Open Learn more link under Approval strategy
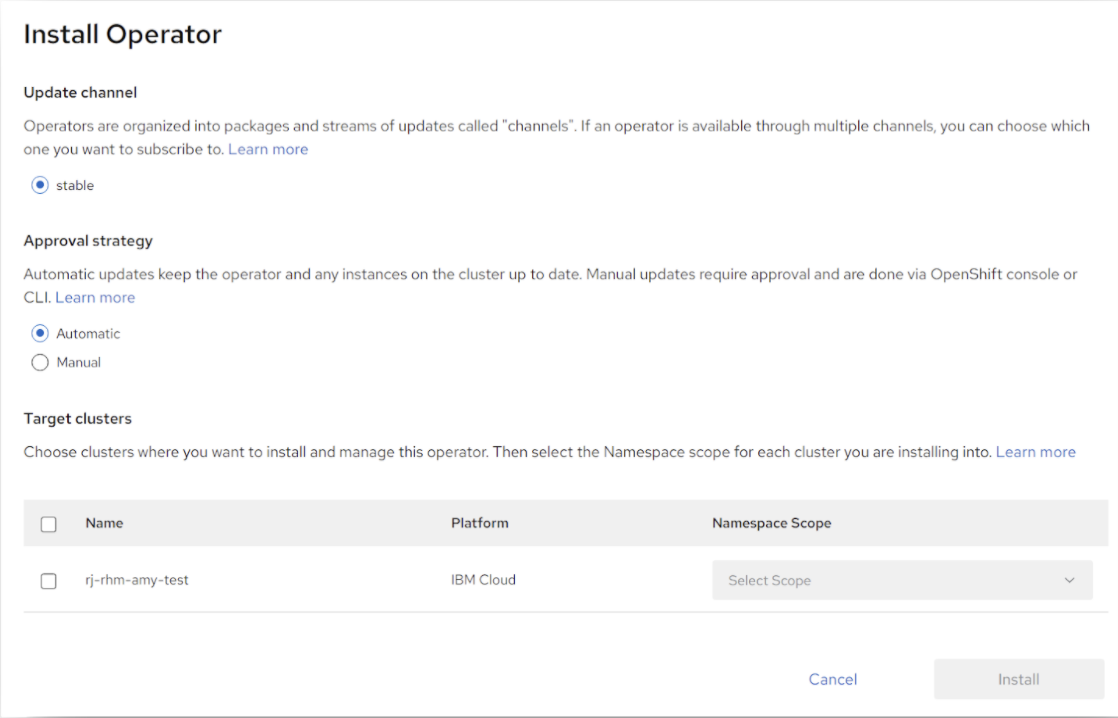1118x718 pixels. tap(95, 297)
